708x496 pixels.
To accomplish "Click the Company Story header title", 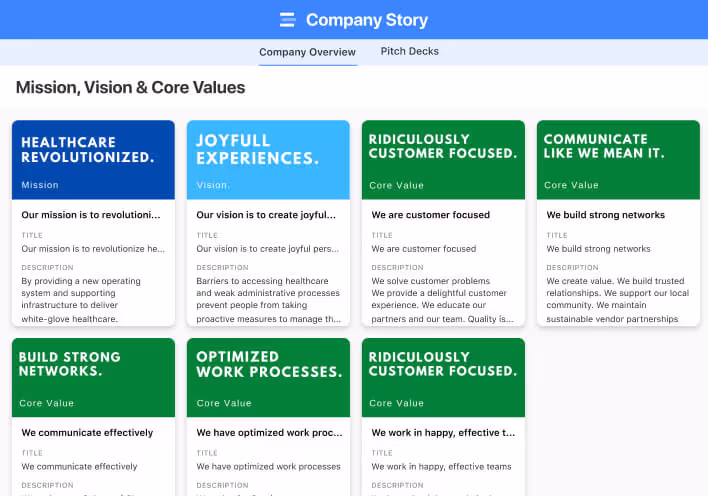I will (x=366, y=20).
